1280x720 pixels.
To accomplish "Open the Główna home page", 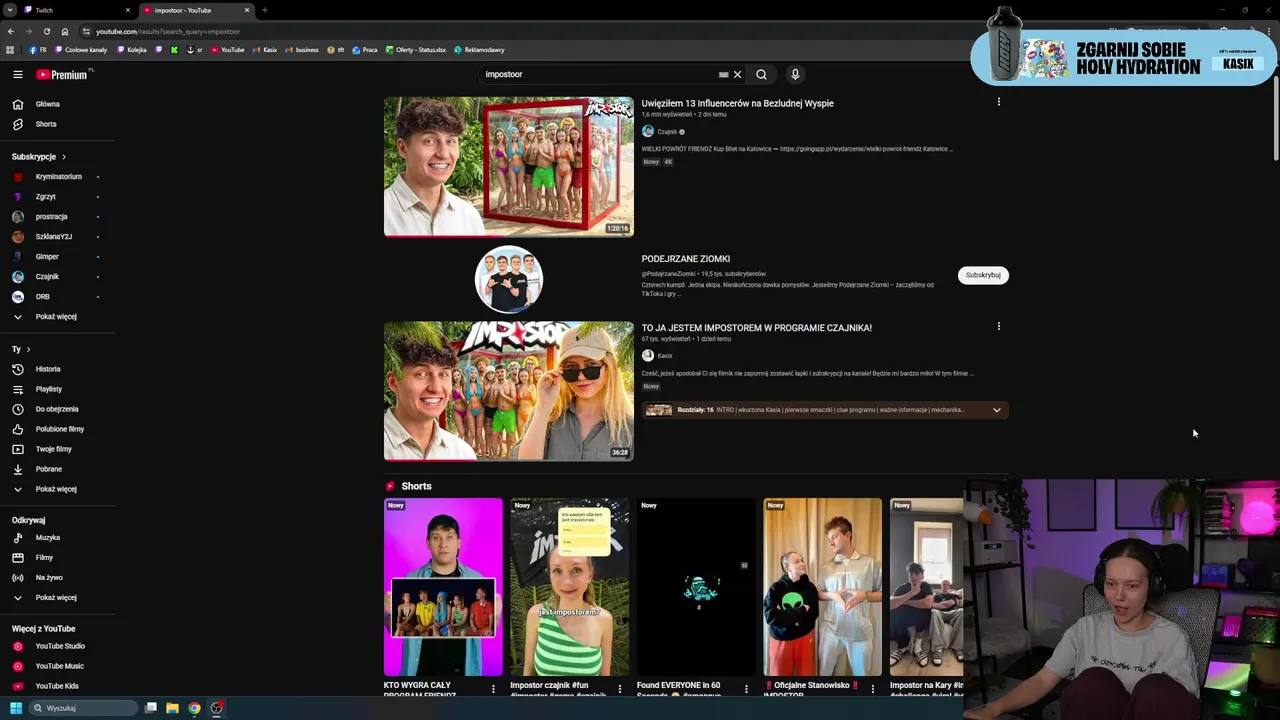I will (48, 104).
